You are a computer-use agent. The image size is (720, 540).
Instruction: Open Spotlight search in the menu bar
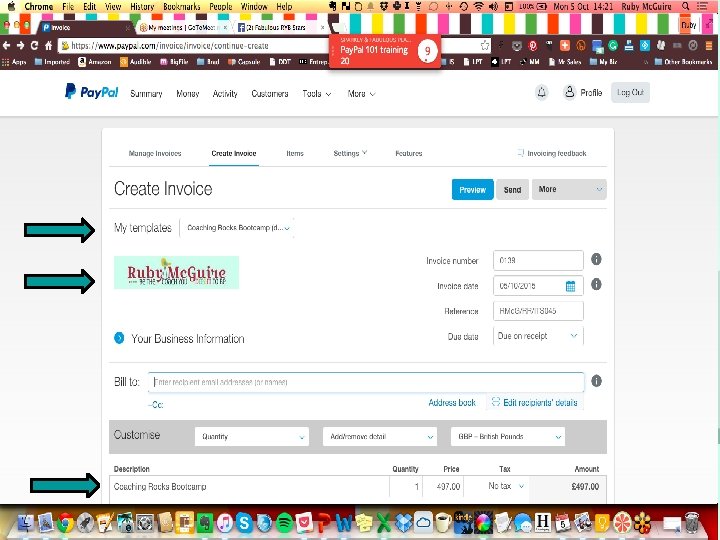[x=686, y=6]
